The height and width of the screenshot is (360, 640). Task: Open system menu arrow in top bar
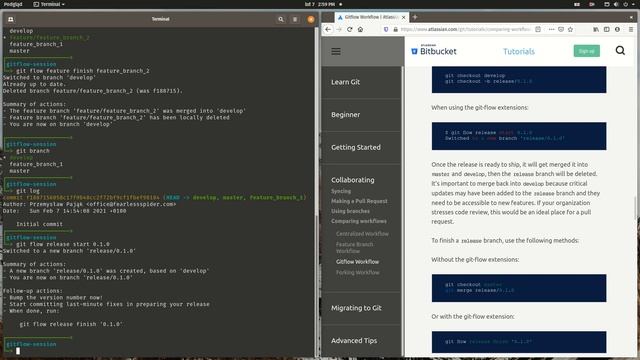pyautogui.click(x=633, y=4)
